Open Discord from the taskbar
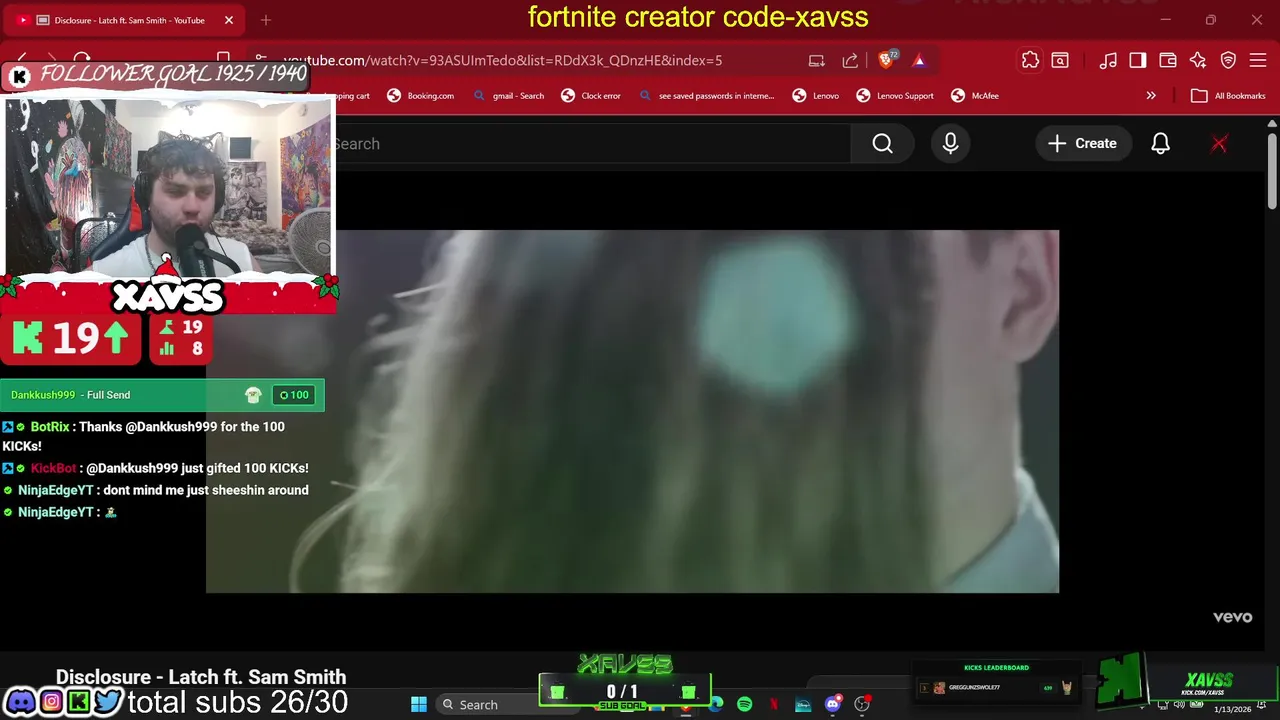This screenshot has width=1280, height=720. point(832,704)
